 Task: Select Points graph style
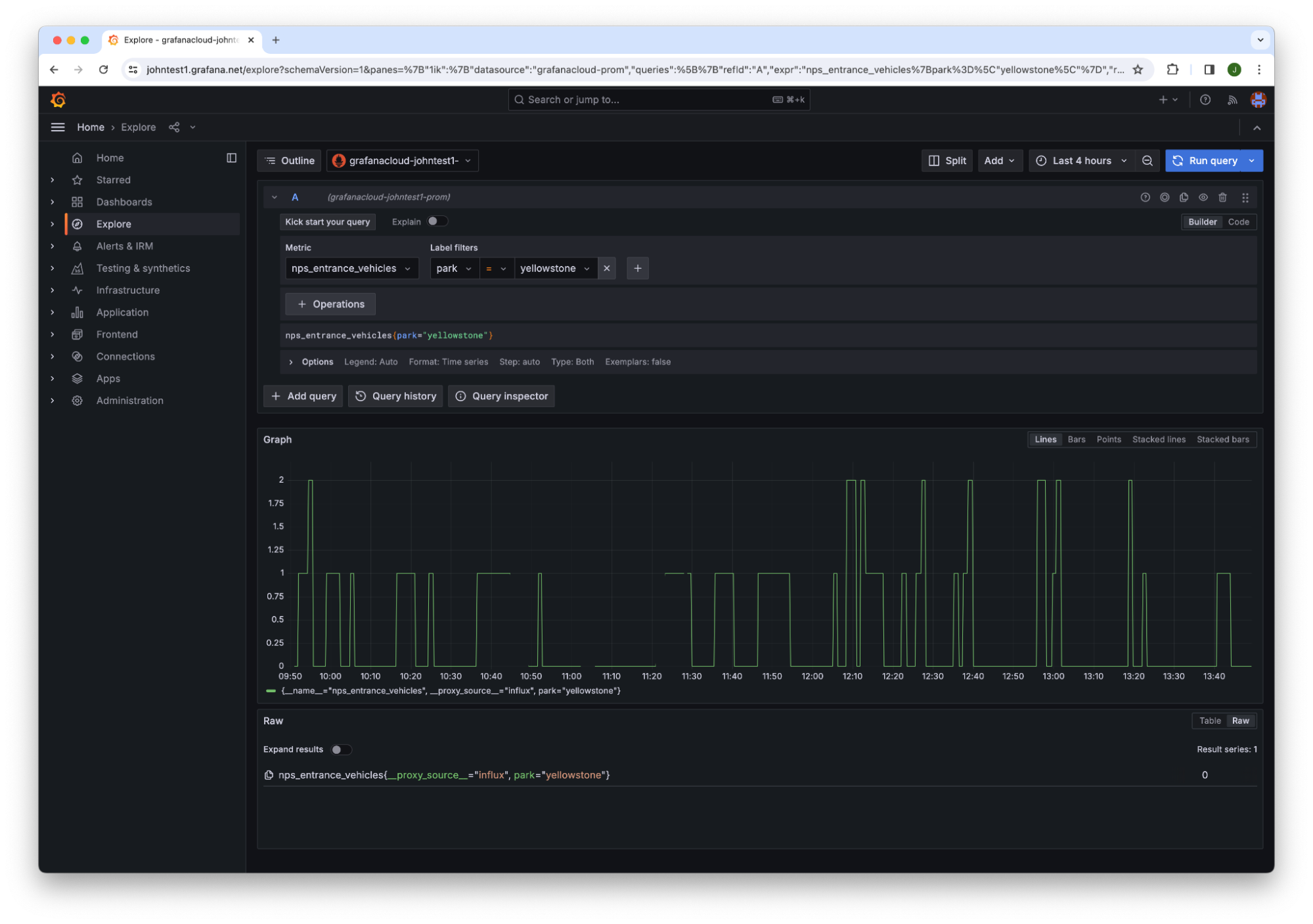click(1108, 440)
